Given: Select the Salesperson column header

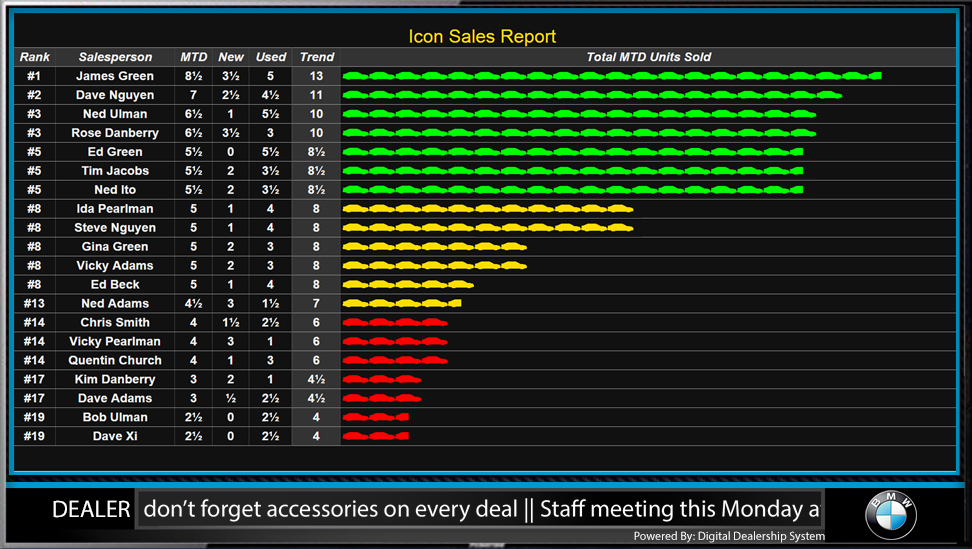Looking at the screenshot, I should tap(115, 57).
